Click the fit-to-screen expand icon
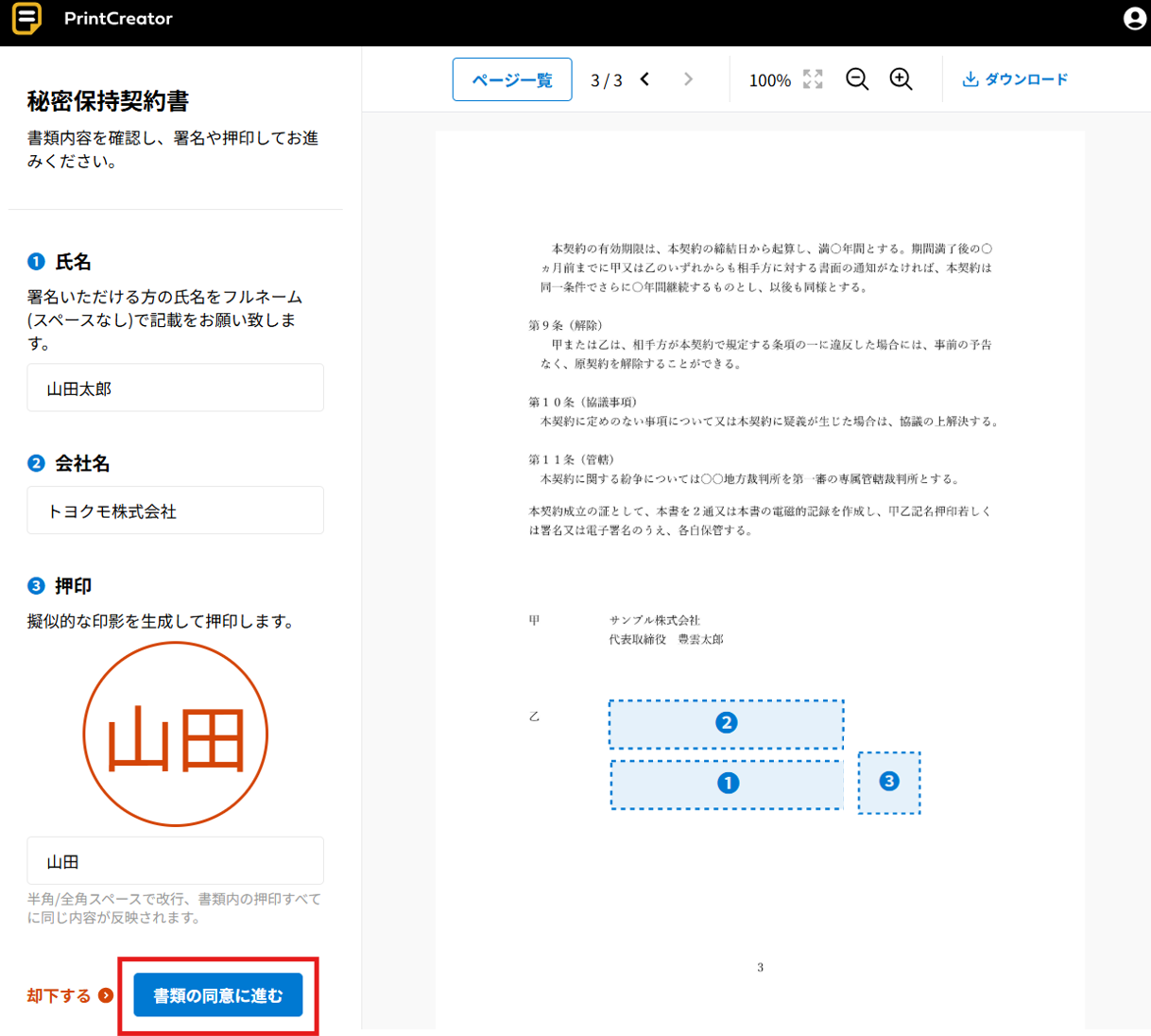 [813, 79]
